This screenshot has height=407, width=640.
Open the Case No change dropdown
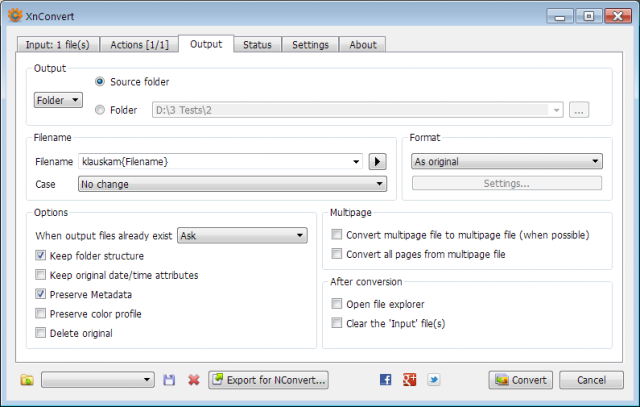coord(232,184)
